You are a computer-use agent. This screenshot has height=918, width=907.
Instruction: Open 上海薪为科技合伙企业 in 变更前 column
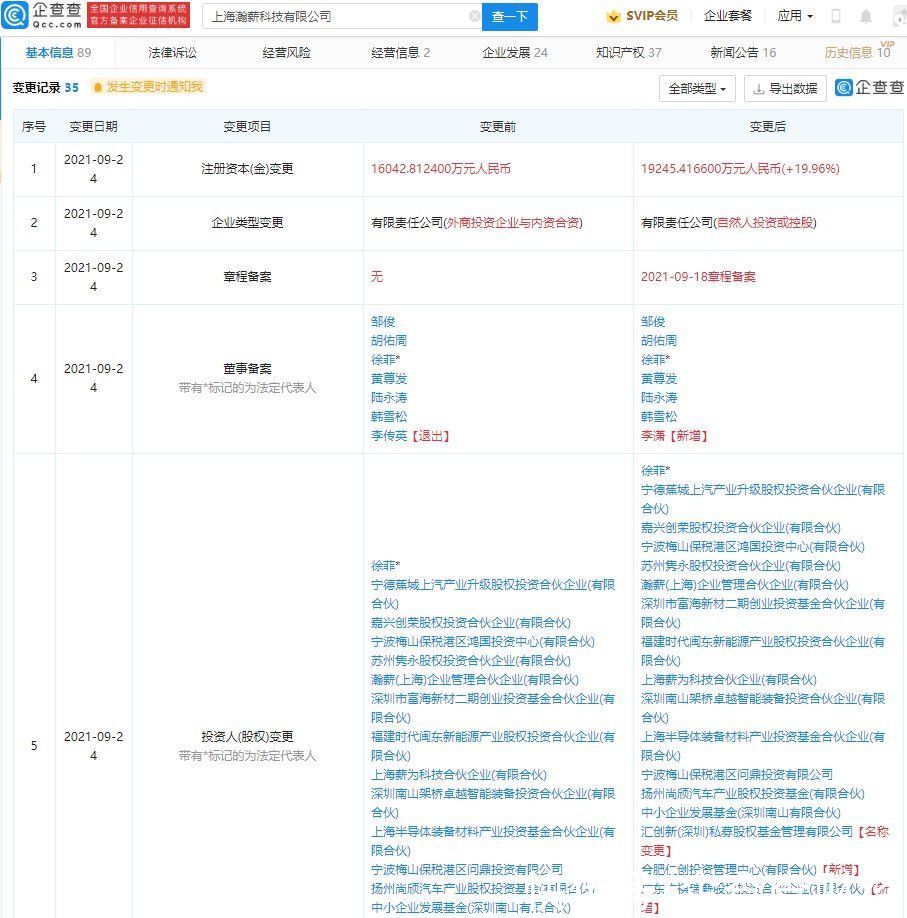click(459, 775)
